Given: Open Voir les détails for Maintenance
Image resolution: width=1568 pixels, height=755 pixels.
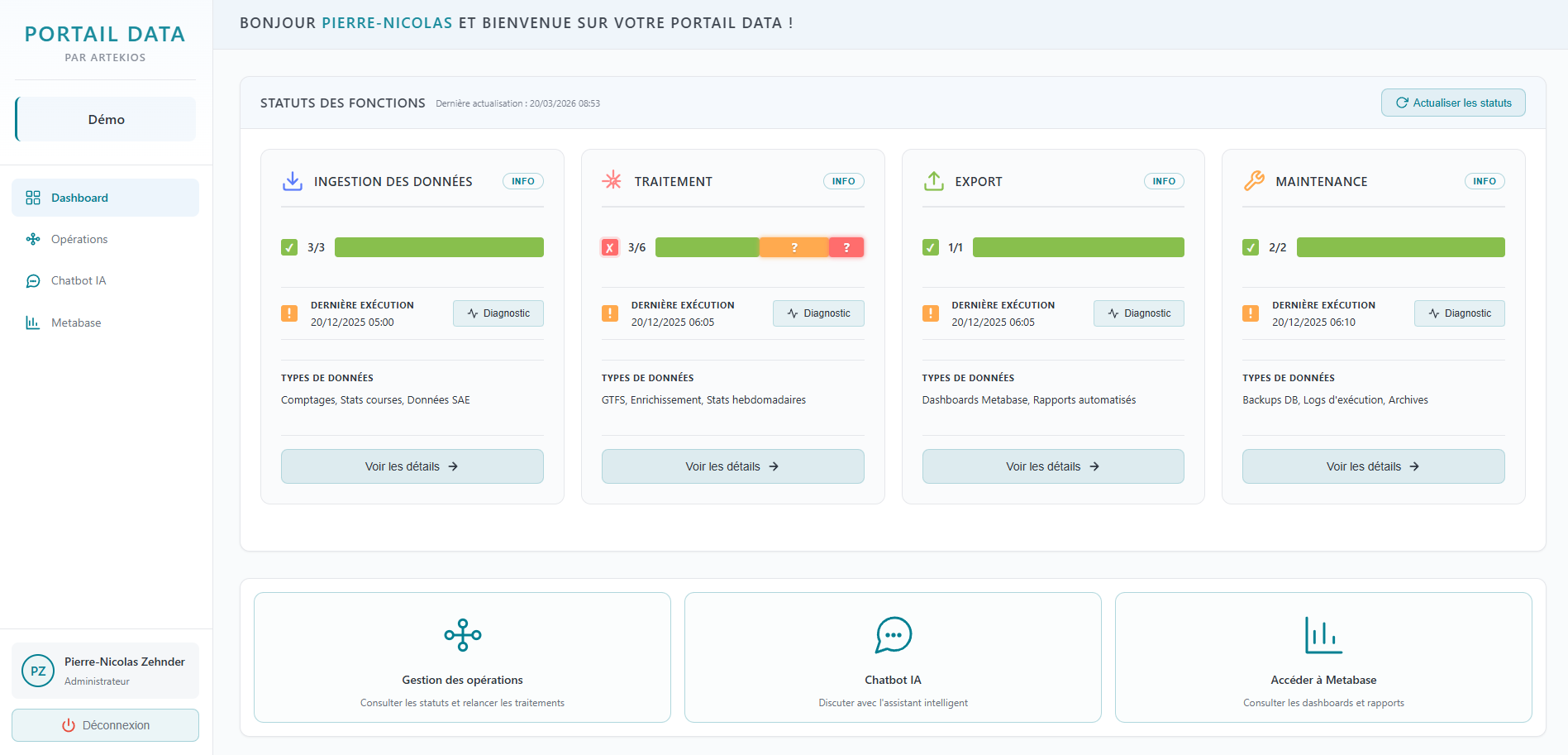Looking at the screenshot, I should coord(1372,466).
